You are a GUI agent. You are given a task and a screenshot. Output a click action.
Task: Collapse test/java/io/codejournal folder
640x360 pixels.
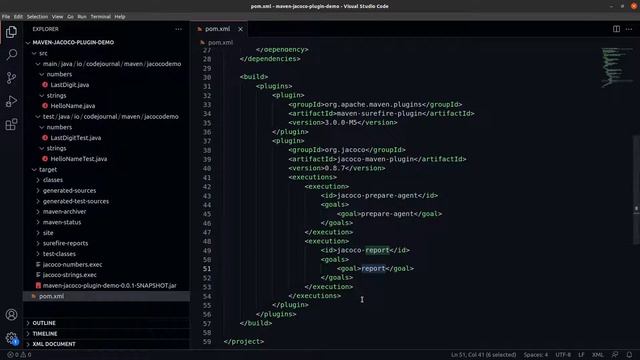point(111,116)
